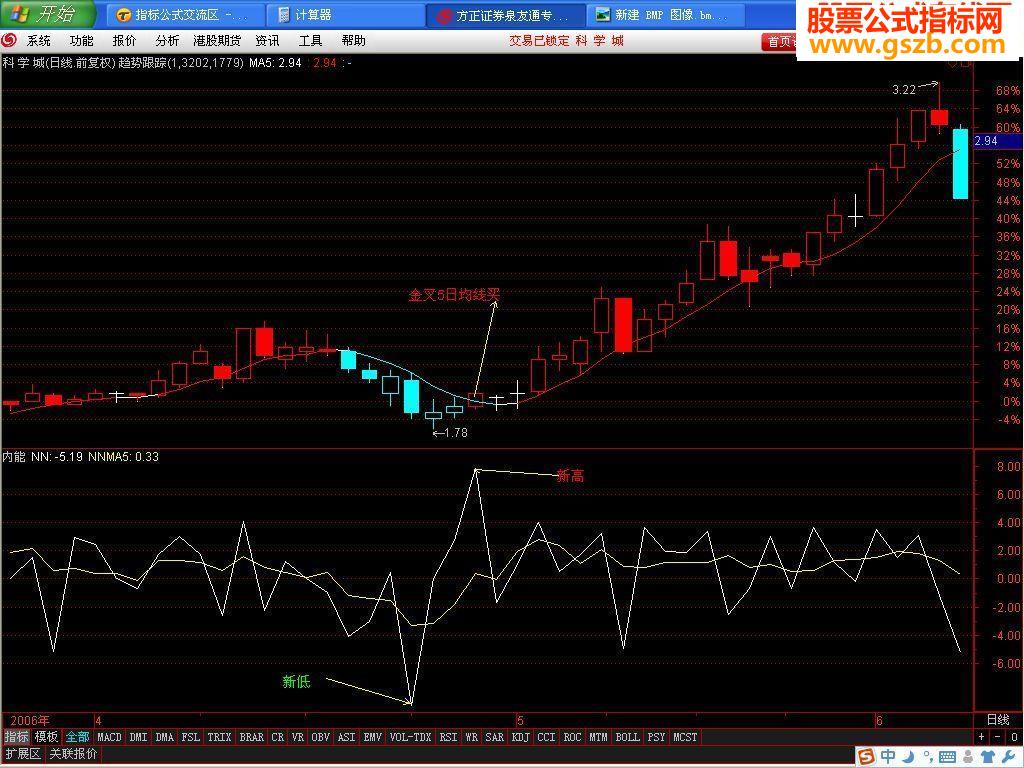Image resolution: width=1024 pixels, height=768 pixels.
Task: Choose the CCI indicator
Action: 547,737
